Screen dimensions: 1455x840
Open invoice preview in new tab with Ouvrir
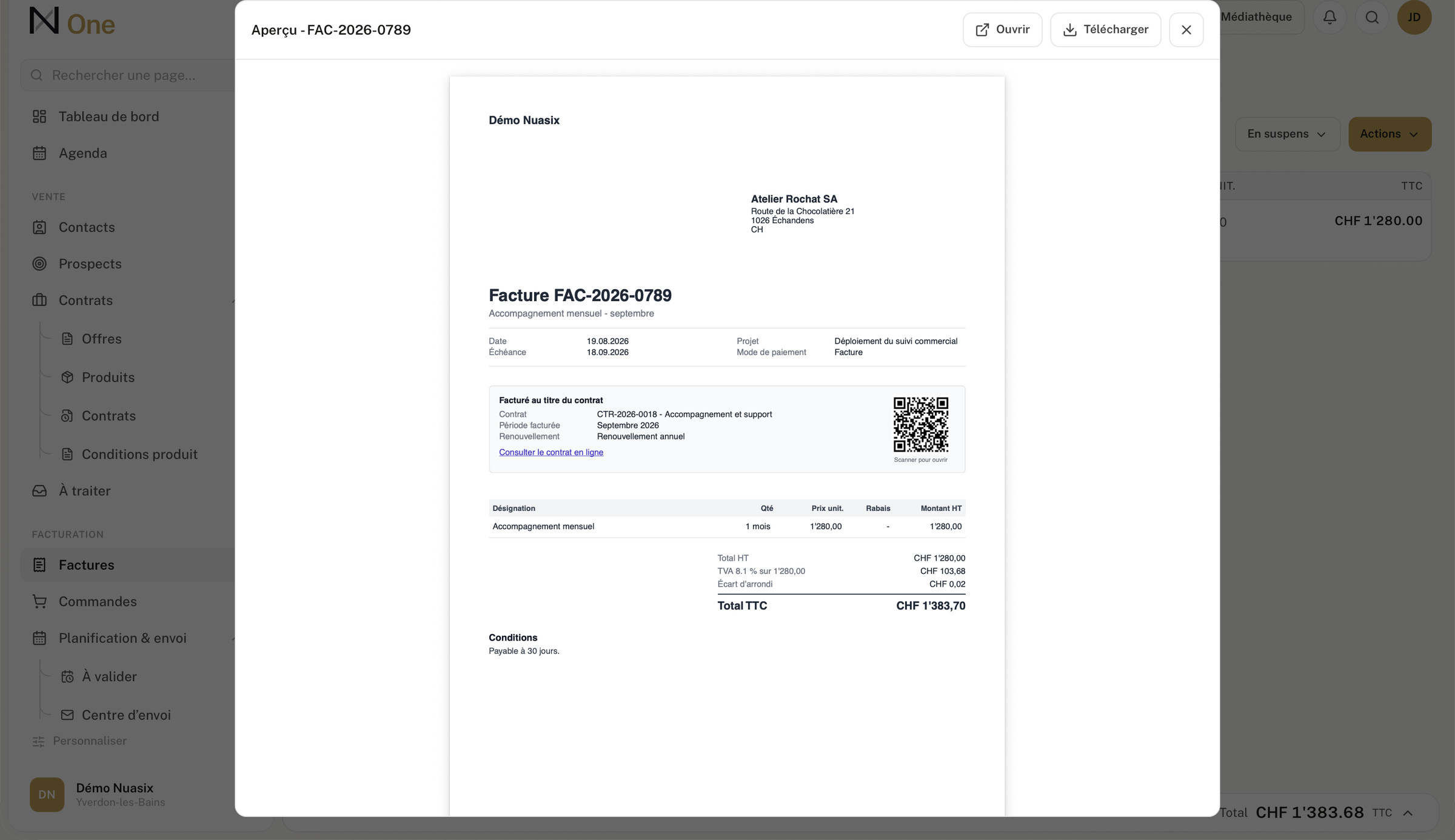click(1002, 30)
